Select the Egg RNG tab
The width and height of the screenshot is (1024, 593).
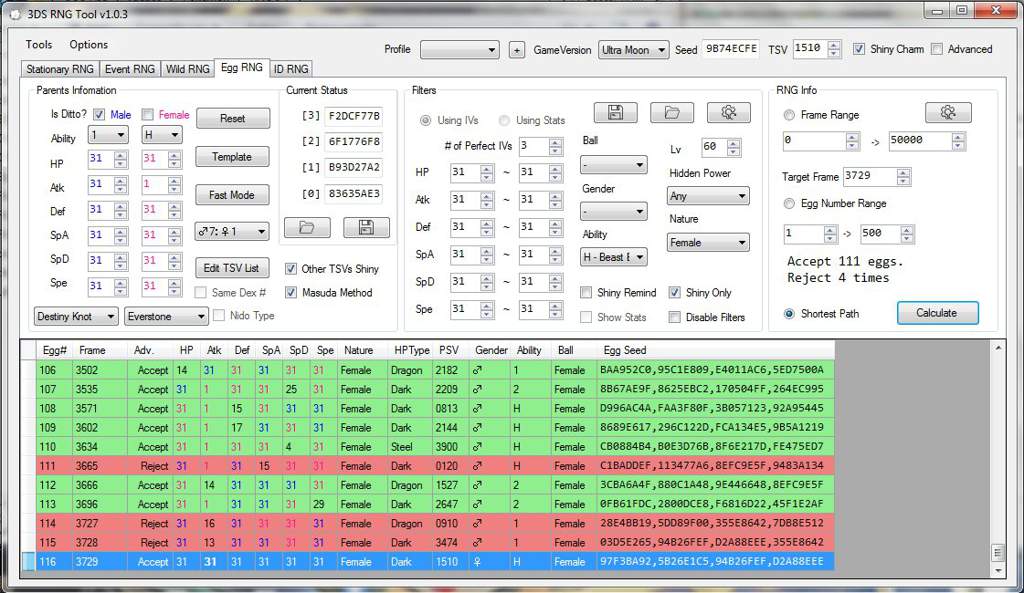[242, 68]
